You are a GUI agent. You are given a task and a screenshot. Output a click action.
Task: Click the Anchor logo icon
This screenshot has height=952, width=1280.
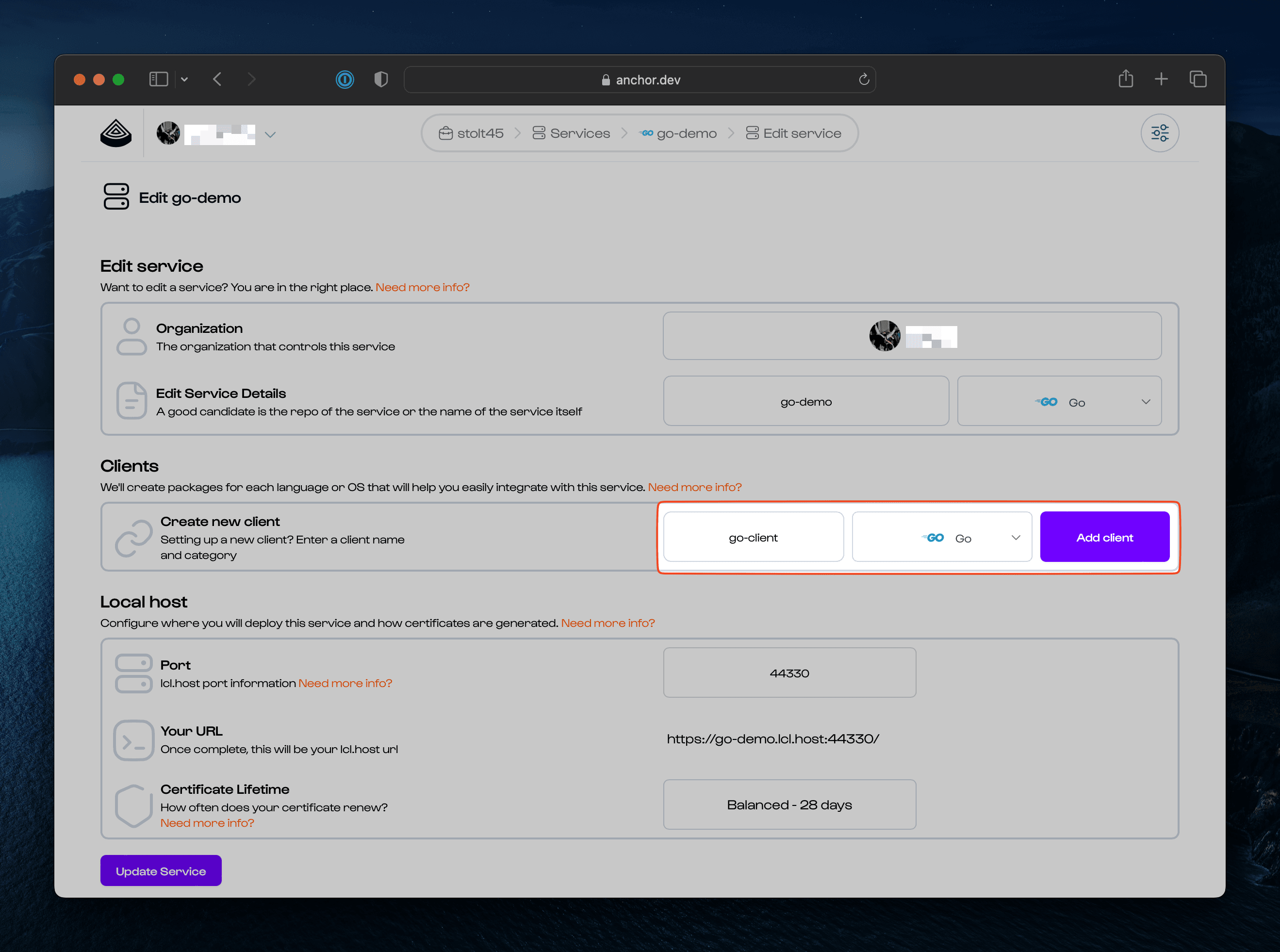click(115, 132)
